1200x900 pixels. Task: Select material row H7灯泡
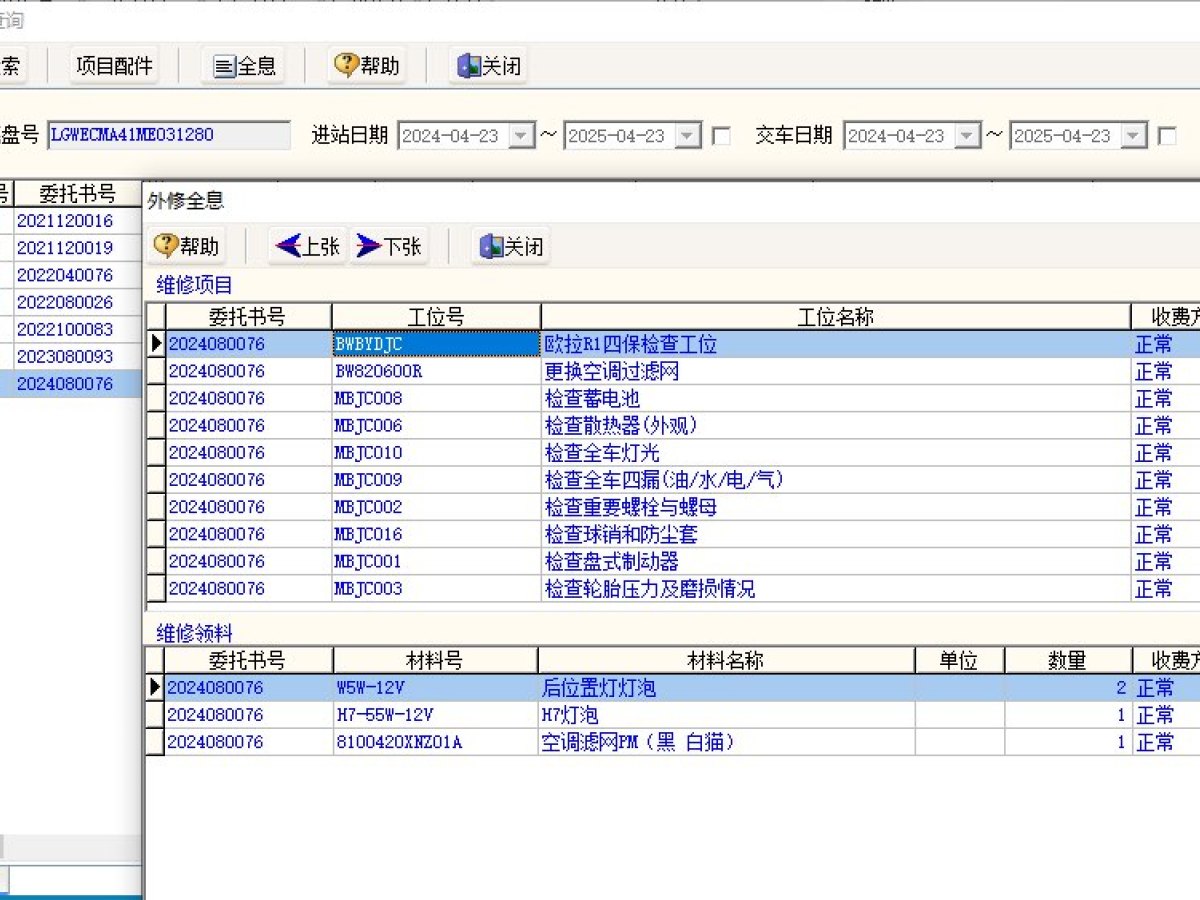pyautogui.click(x=726, y=715)
